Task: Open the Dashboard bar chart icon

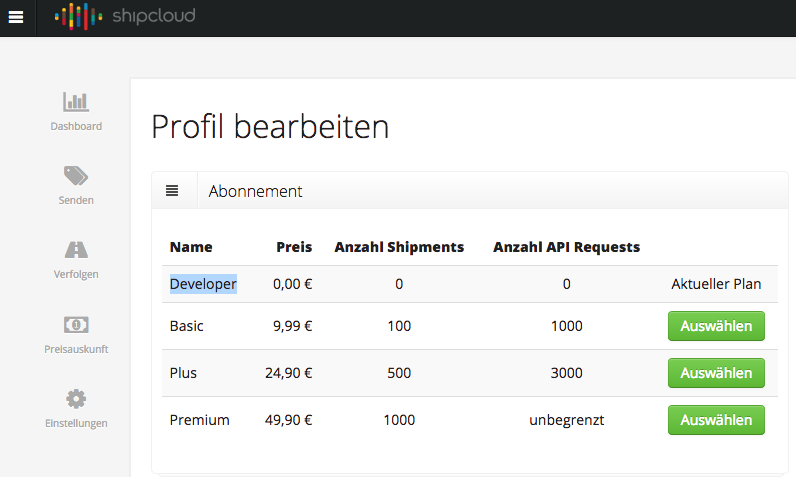Action: coord(76,102)
